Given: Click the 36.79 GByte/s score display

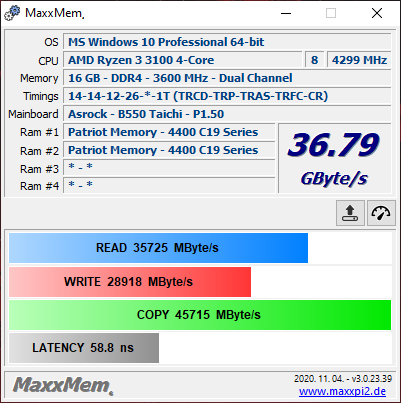Looking at the screenshot, I should pos(334,158).
